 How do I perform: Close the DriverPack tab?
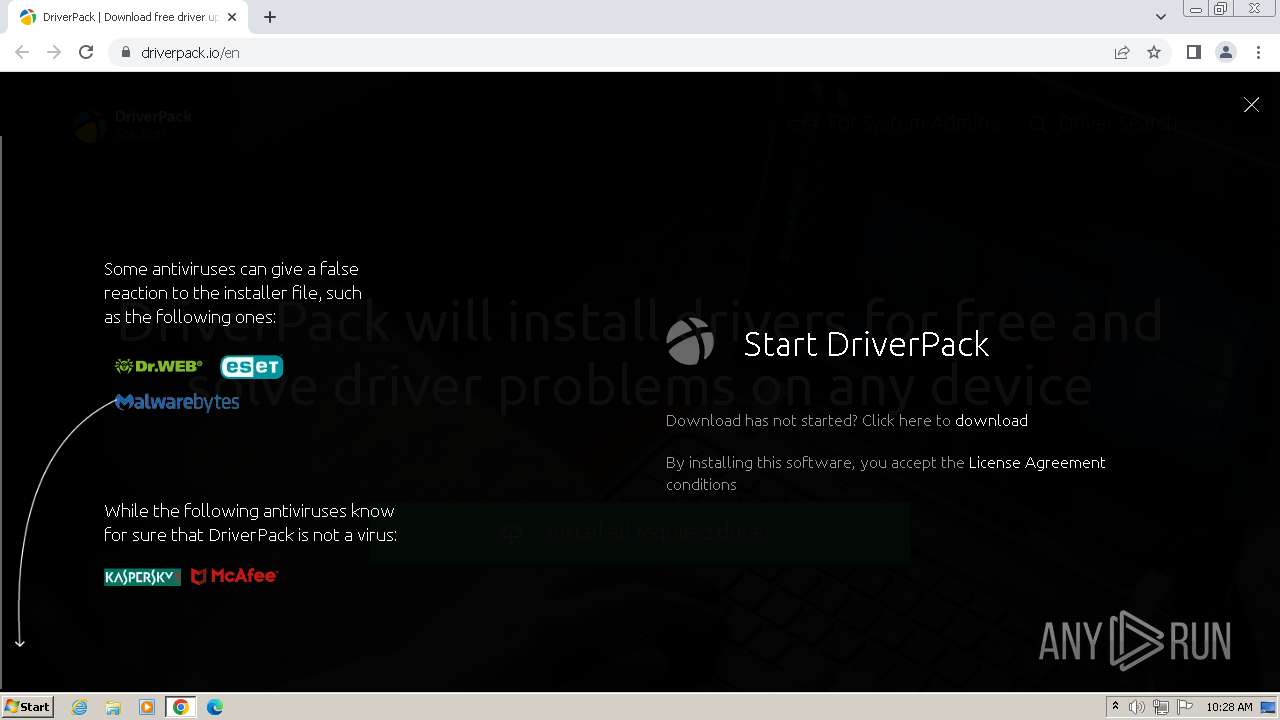pos(231,17)
